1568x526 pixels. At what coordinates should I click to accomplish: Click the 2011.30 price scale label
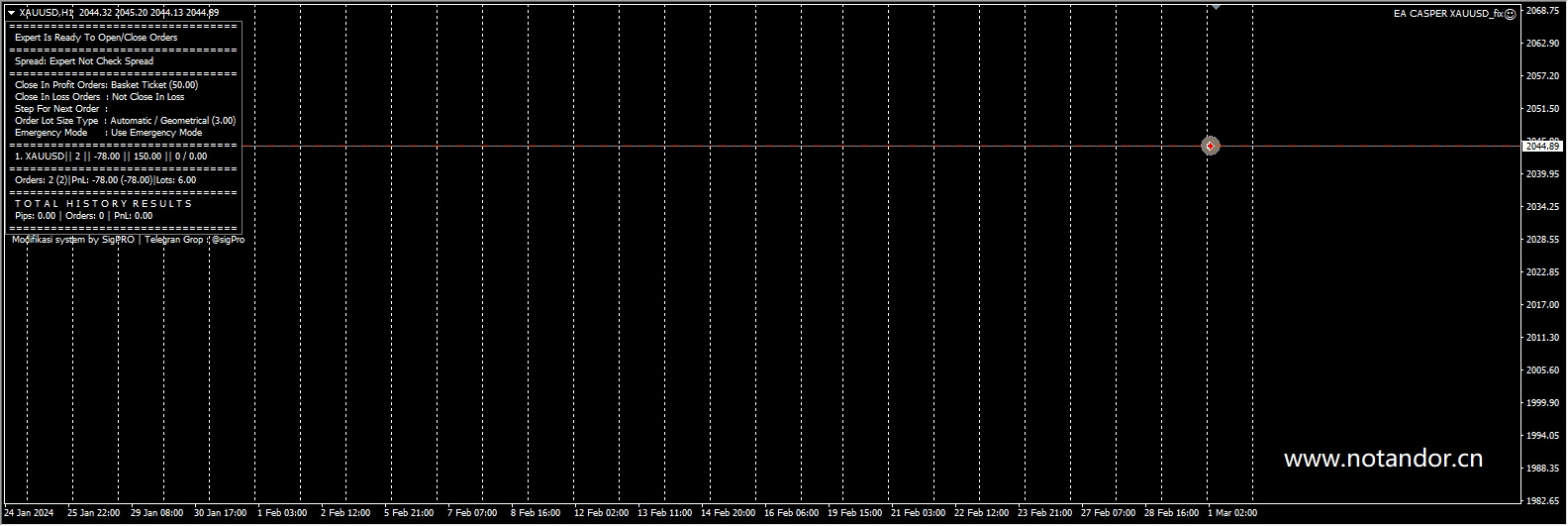[x=1542, y=338]
